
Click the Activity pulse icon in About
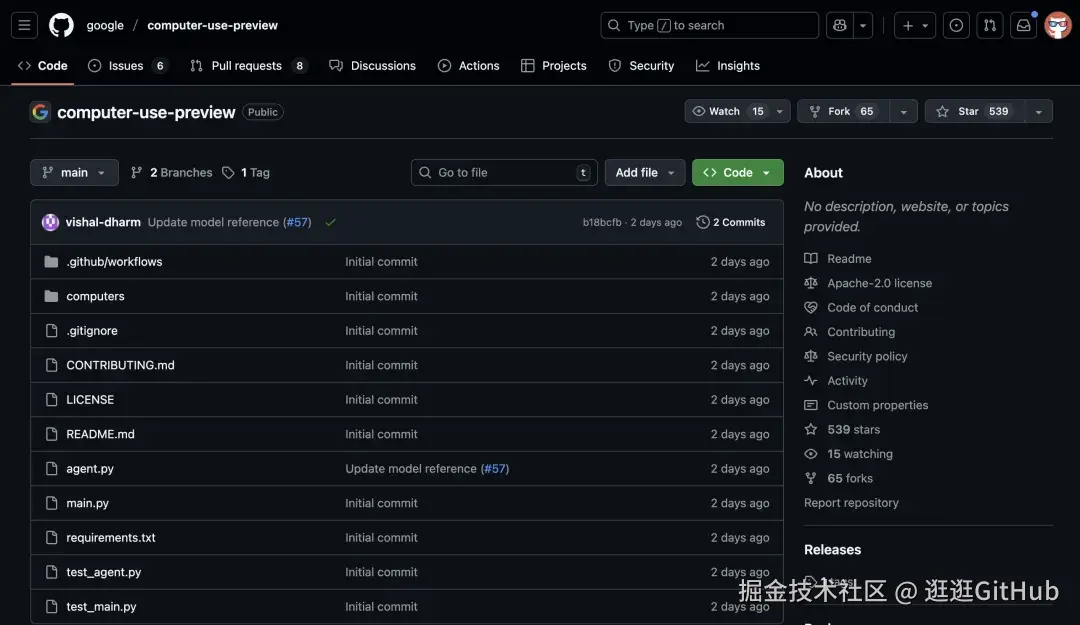(x=811, y=380)
